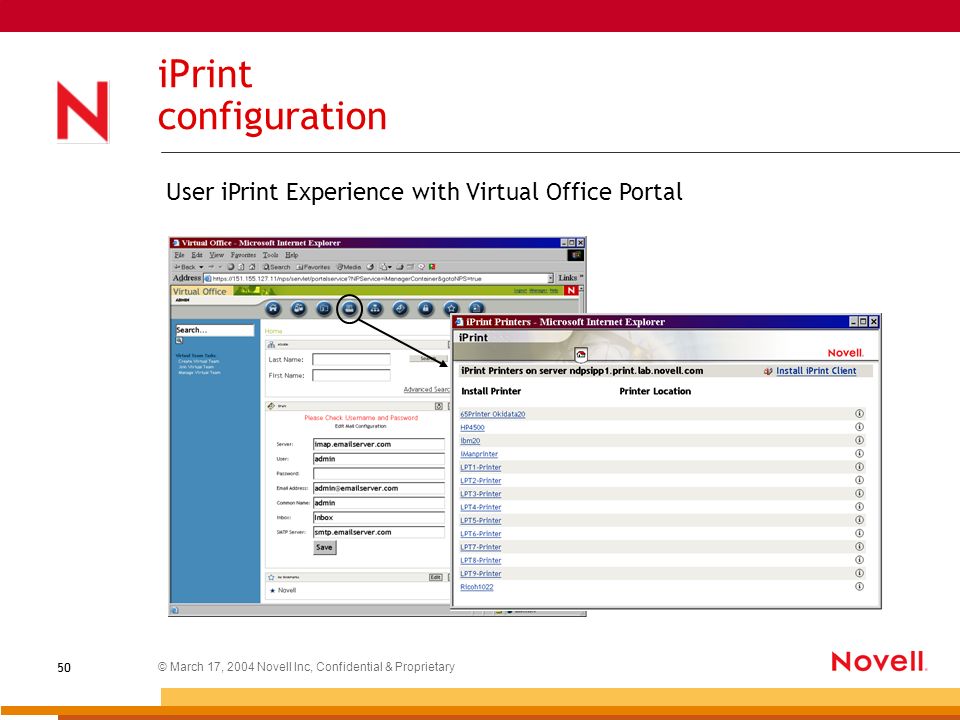Install the 65Printer Okidata20 printer
960x720 pixels.
pyautogui.click(x=492, y=414)
